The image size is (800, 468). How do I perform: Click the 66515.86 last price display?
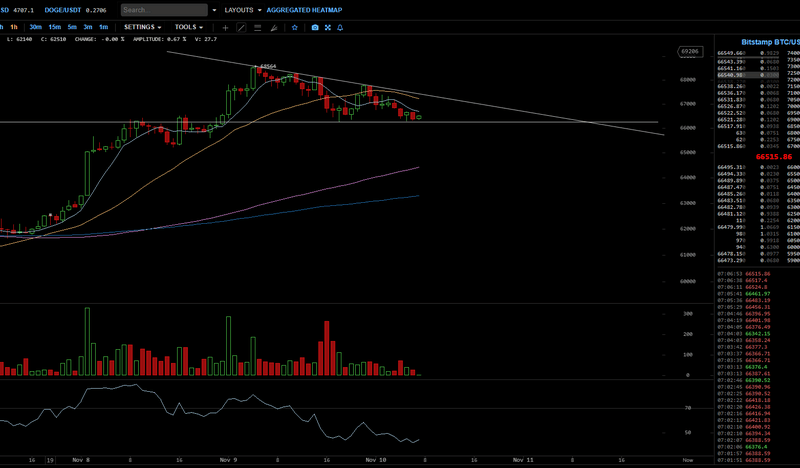tap(773, 157)
